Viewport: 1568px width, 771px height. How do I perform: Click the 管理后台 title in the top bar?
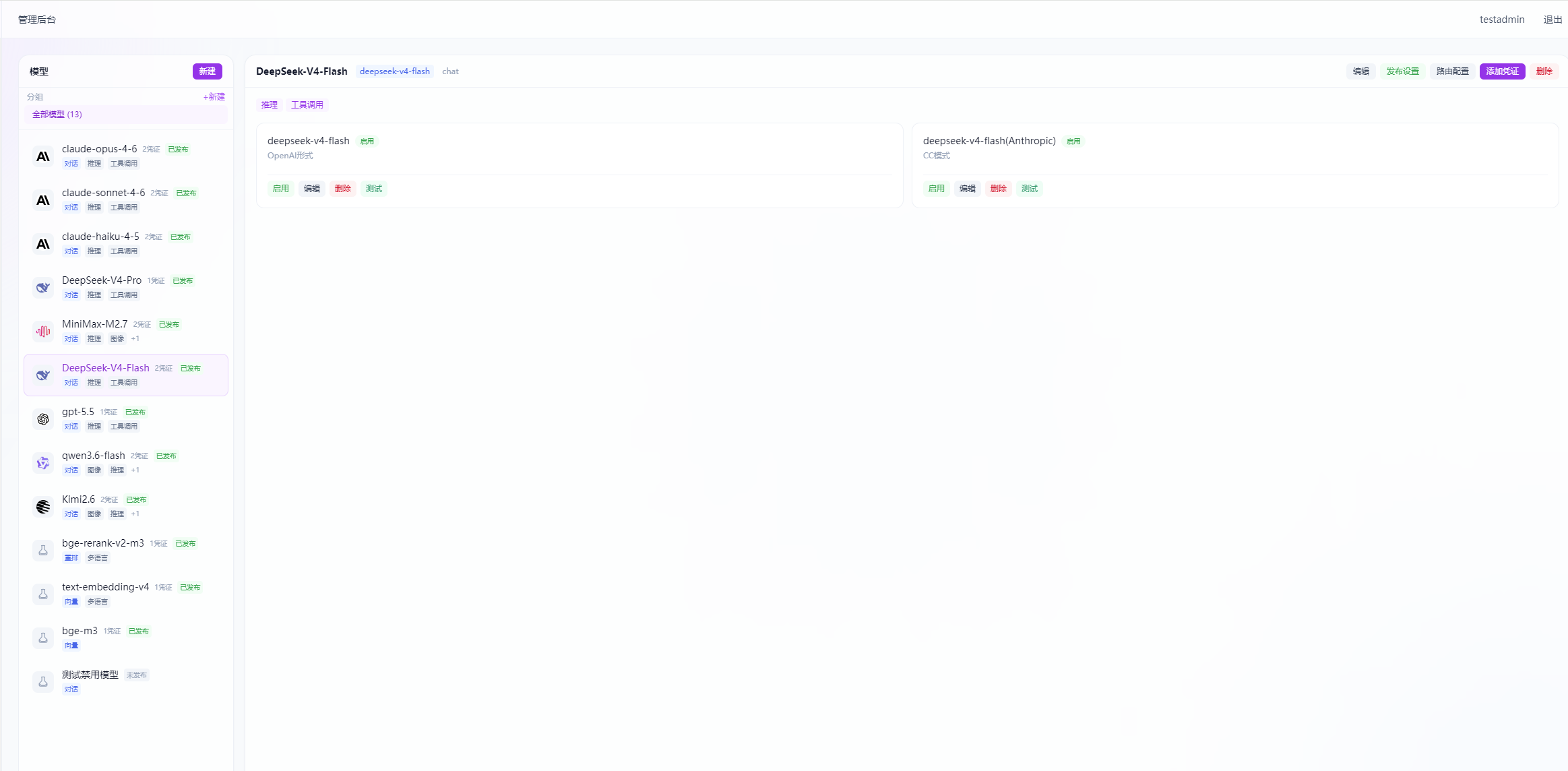(x=37, y=20)
